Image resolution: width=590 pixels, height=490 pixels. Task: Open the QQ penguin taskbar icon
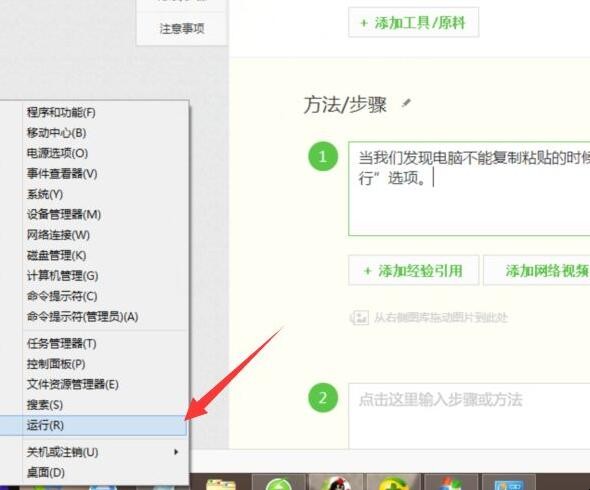click(x=335, y=483)
